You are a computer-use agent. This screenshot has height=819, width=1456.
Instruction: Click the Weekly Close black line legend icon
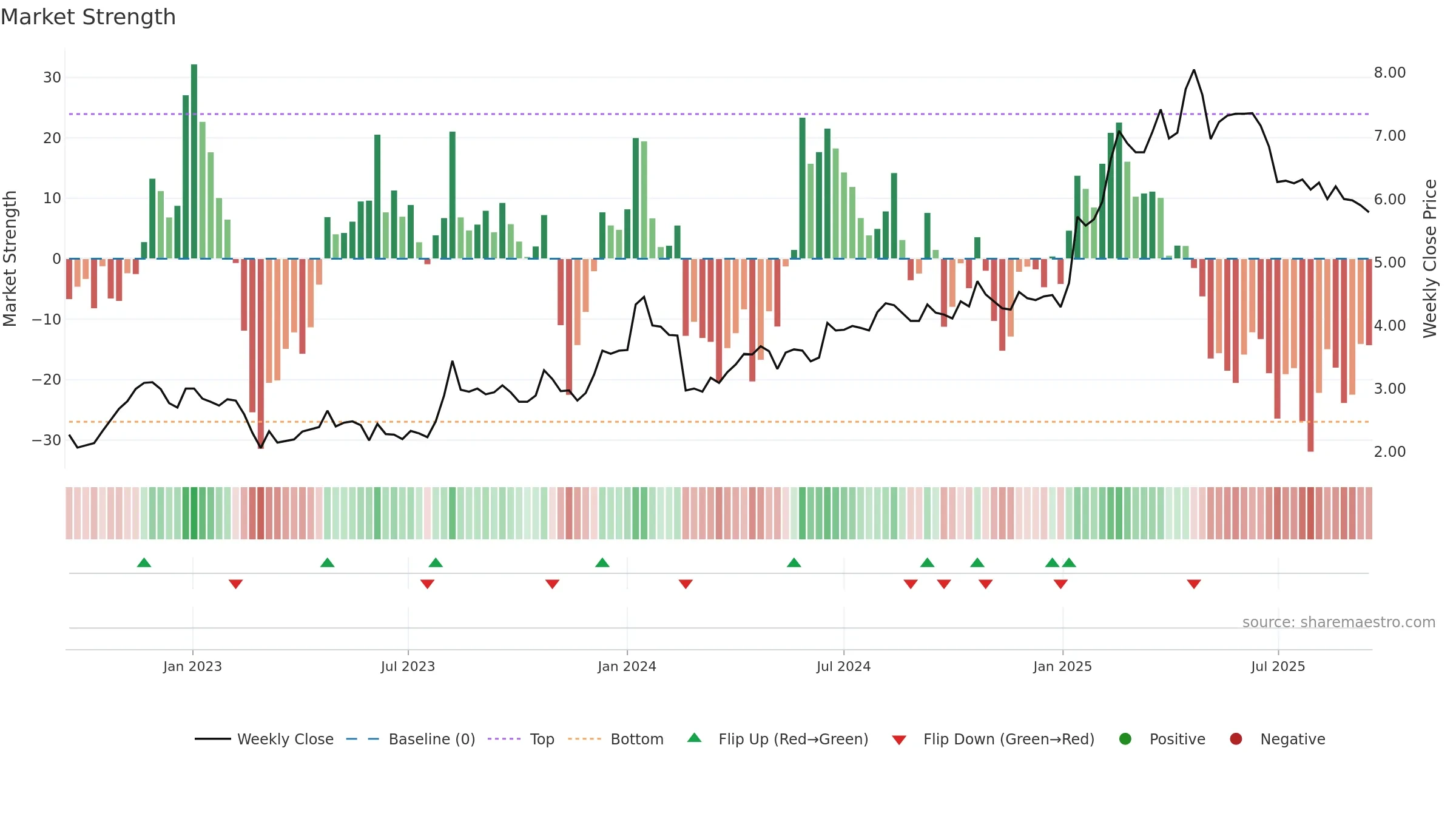click(213, 739)
